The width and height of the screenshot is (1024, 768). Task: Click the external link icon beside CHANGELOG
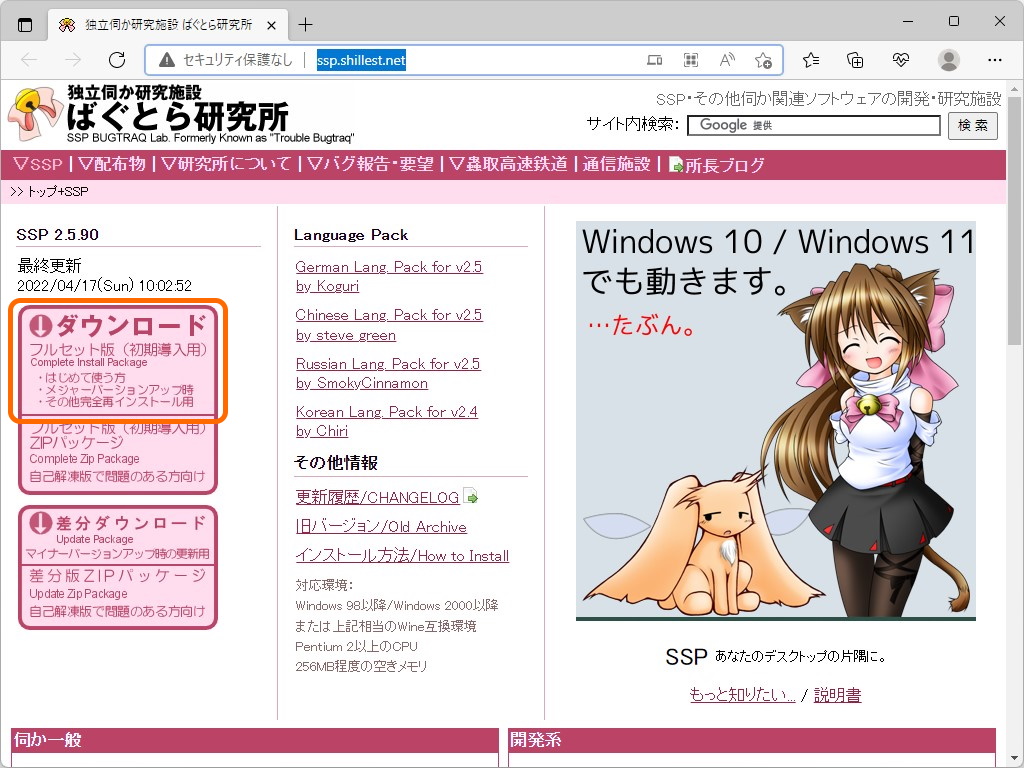coord(470,496)
